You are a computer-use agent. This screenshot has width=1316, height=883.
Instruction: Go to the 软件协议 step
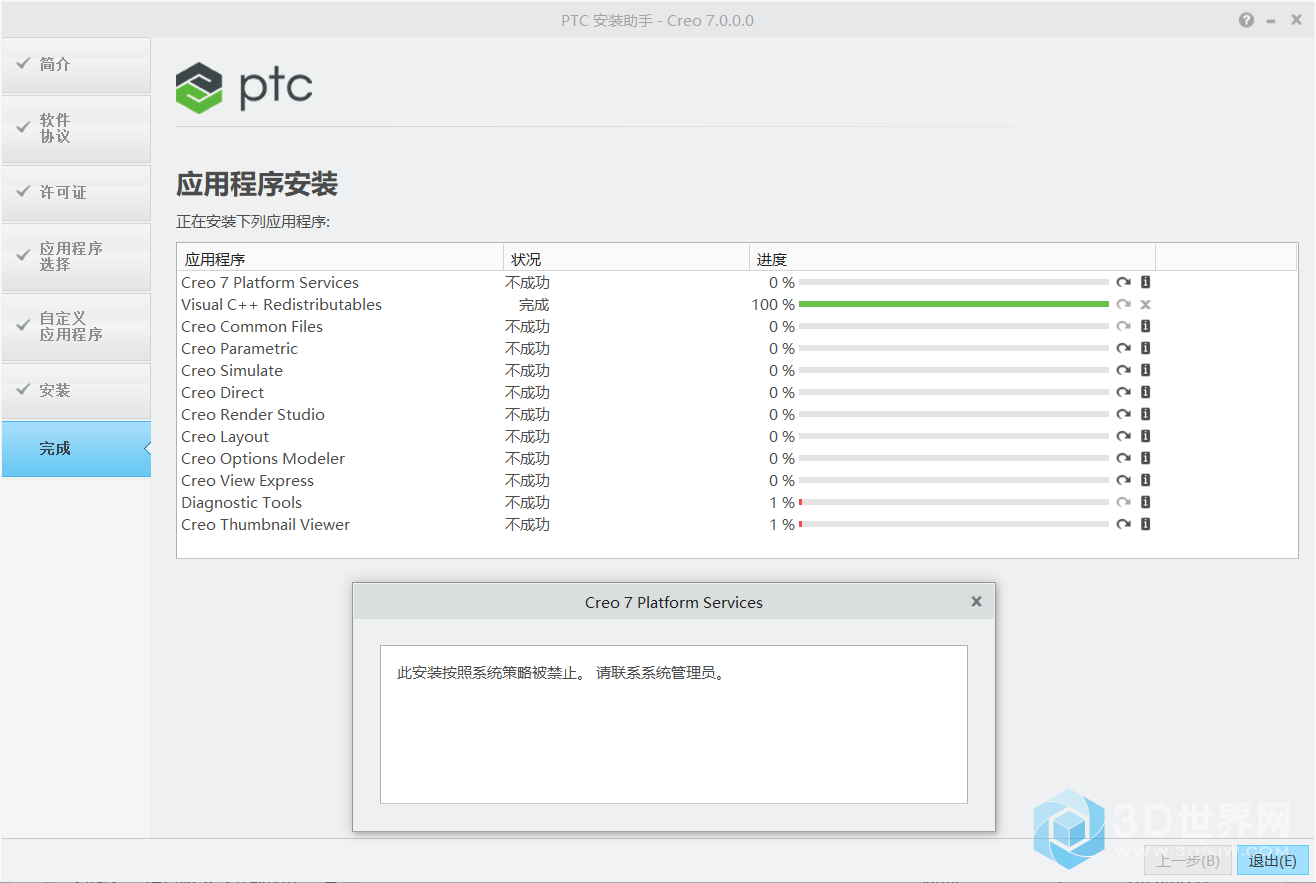[x=76, y=129]
